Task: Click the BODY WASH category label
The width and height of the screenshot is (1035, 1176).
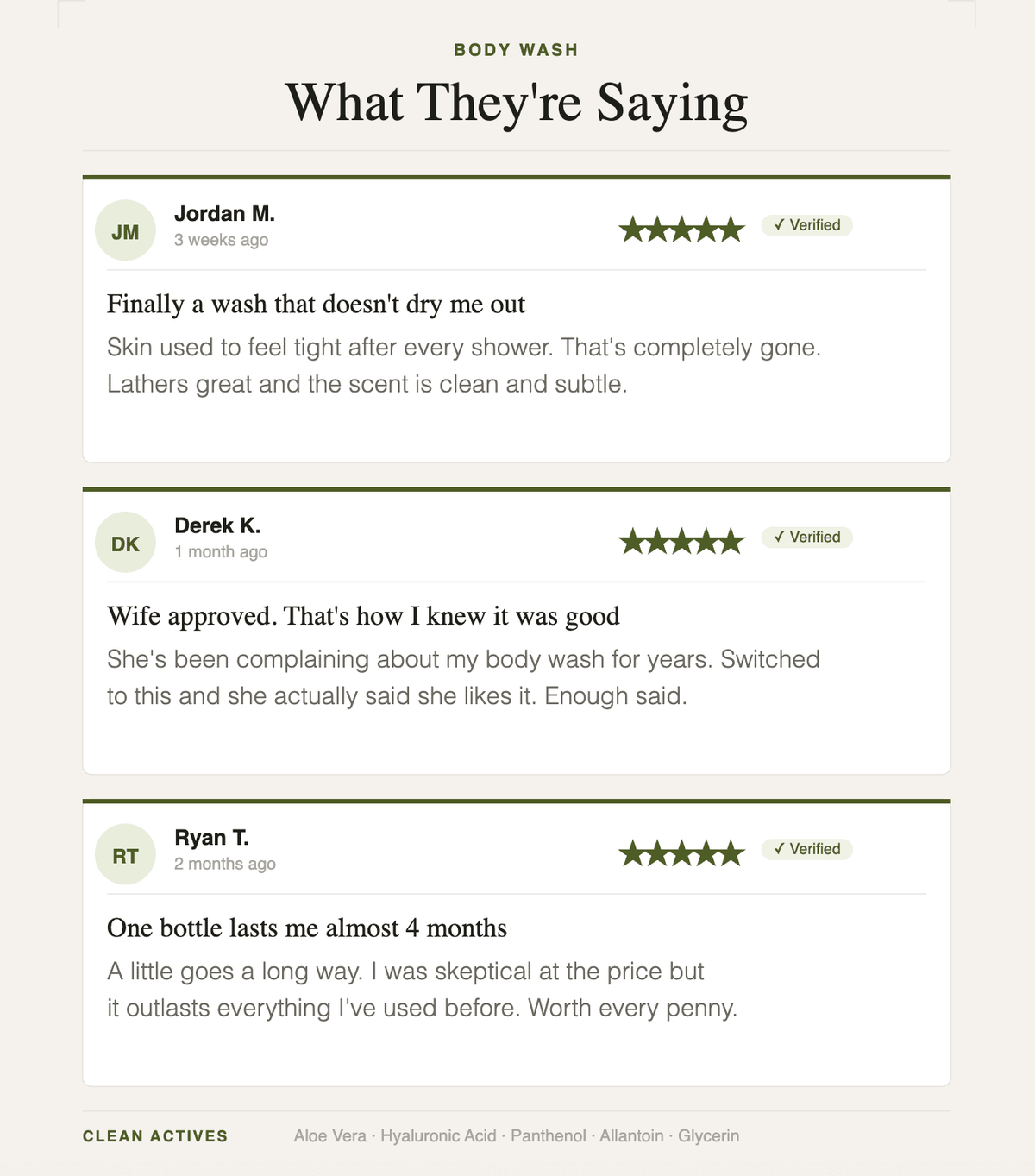Action: [516, 50]
